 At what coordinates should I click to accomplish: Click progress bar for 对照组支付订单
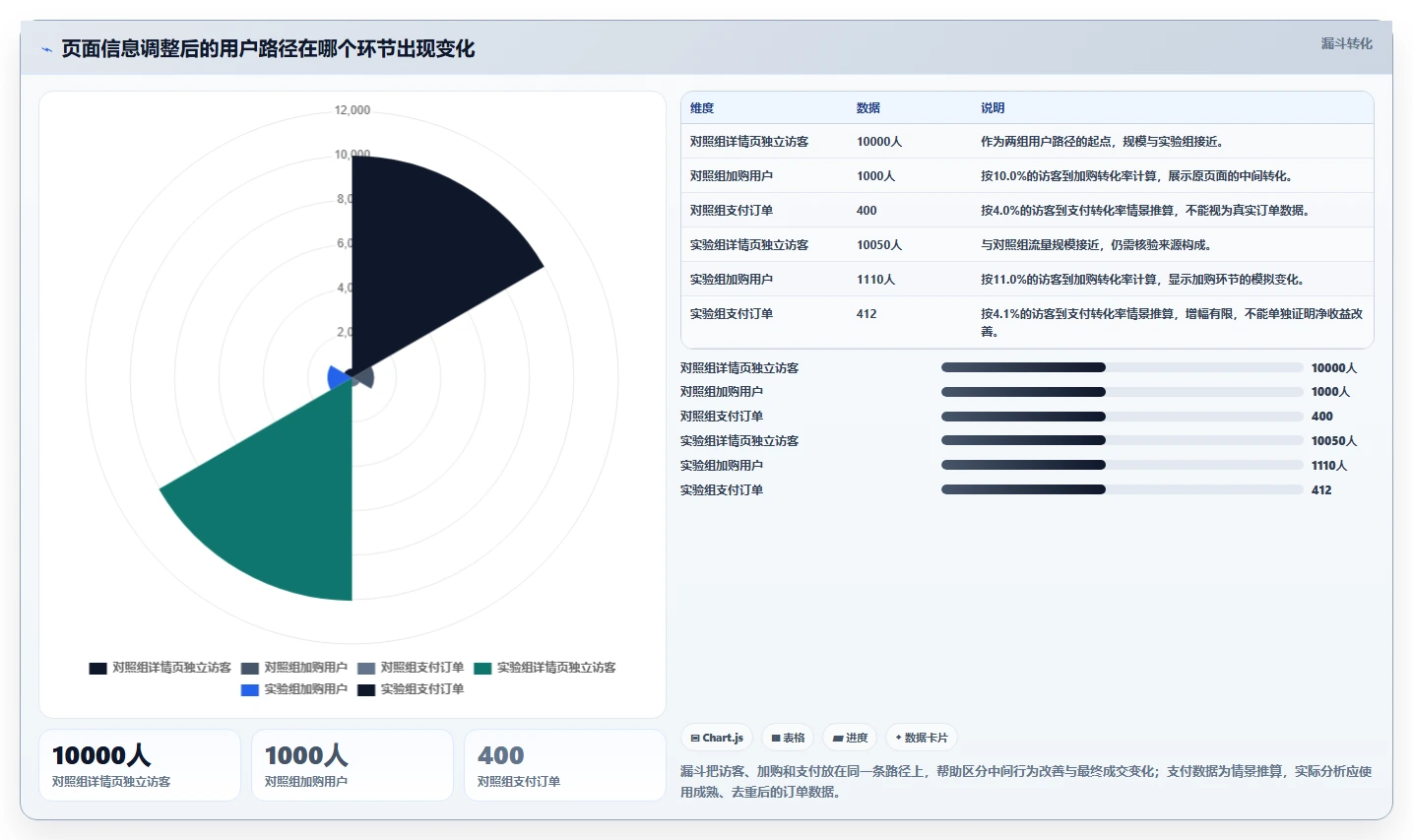(x=1123, y=417)
